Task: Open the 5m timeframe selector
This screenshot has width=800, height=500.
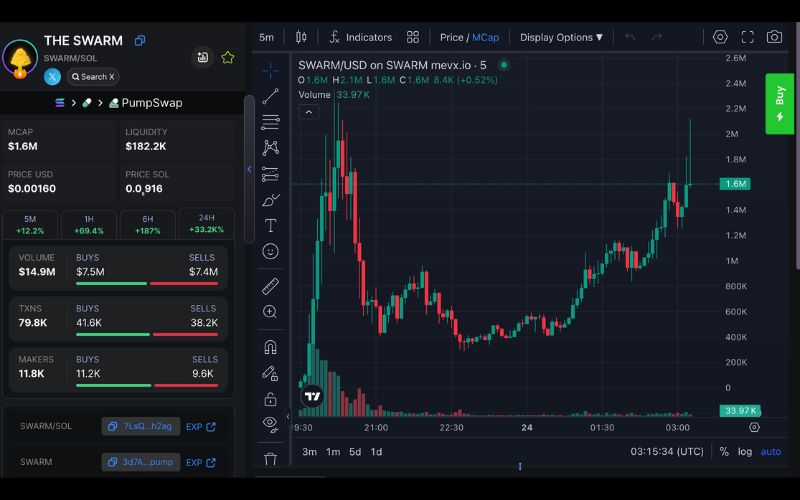Action: [266, 37]
